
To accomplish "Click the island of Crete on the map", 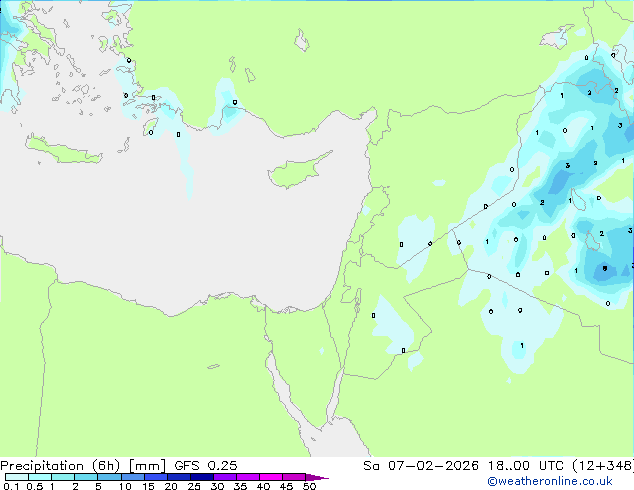I will click(63, 150).
